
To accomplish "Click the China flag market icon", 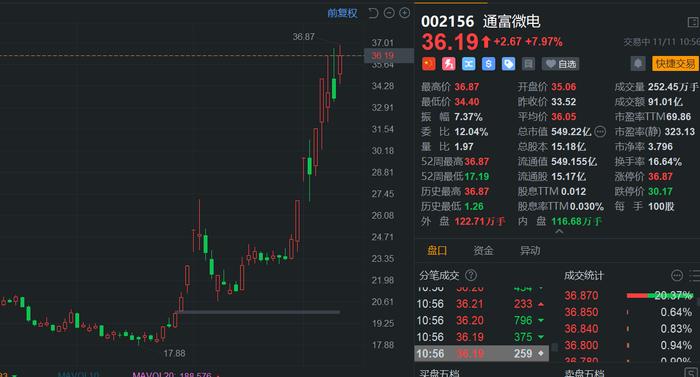I will (429, 64).
